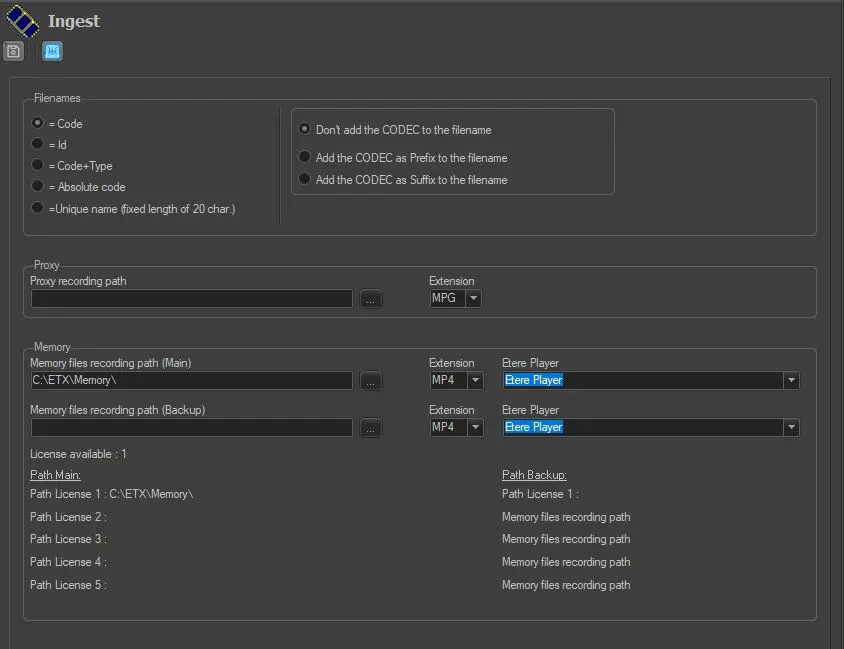Browse for the Main memory recording path

[x=371, y=381]
